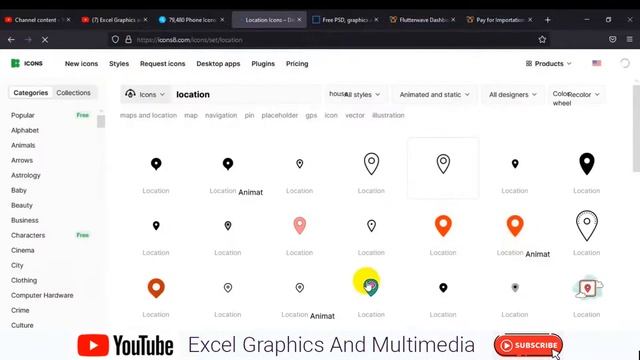Click the page vertical scrollbar

pyautogui.click(x=636, y=129)
